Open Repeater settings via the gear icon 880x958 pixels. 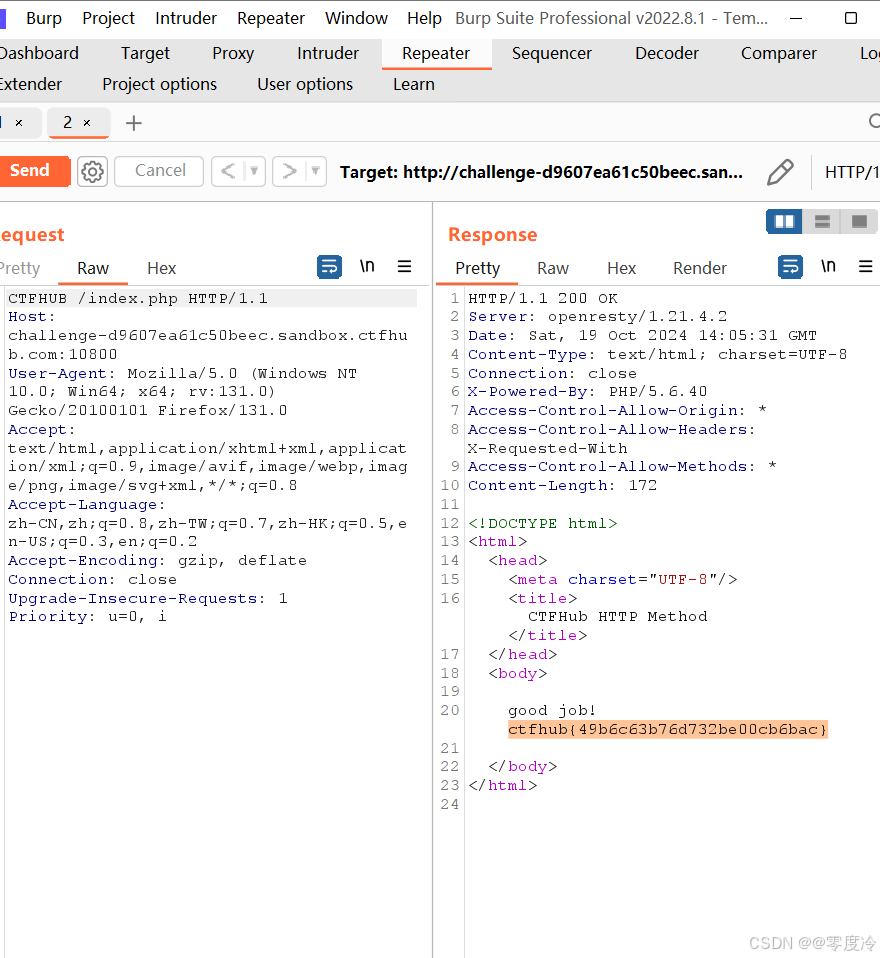[92, 171]
